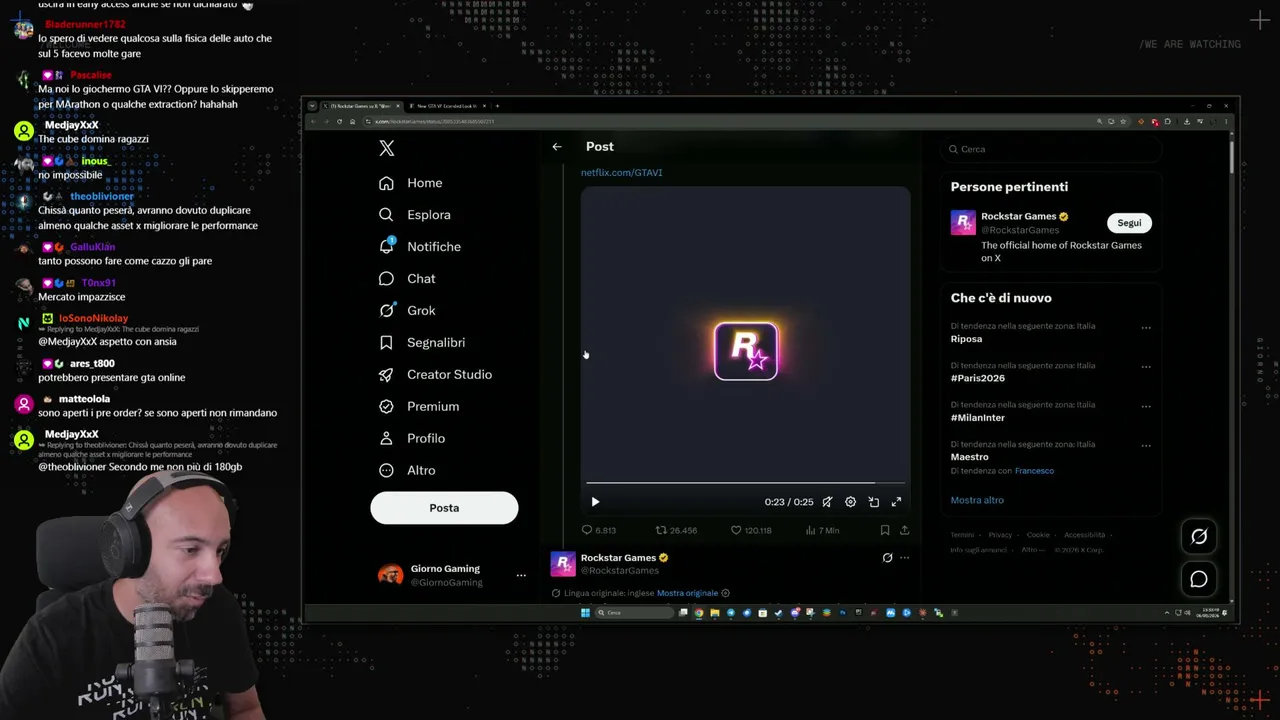
Task: View the 7 Mln views analytics
Action: (x=822, y=531)
